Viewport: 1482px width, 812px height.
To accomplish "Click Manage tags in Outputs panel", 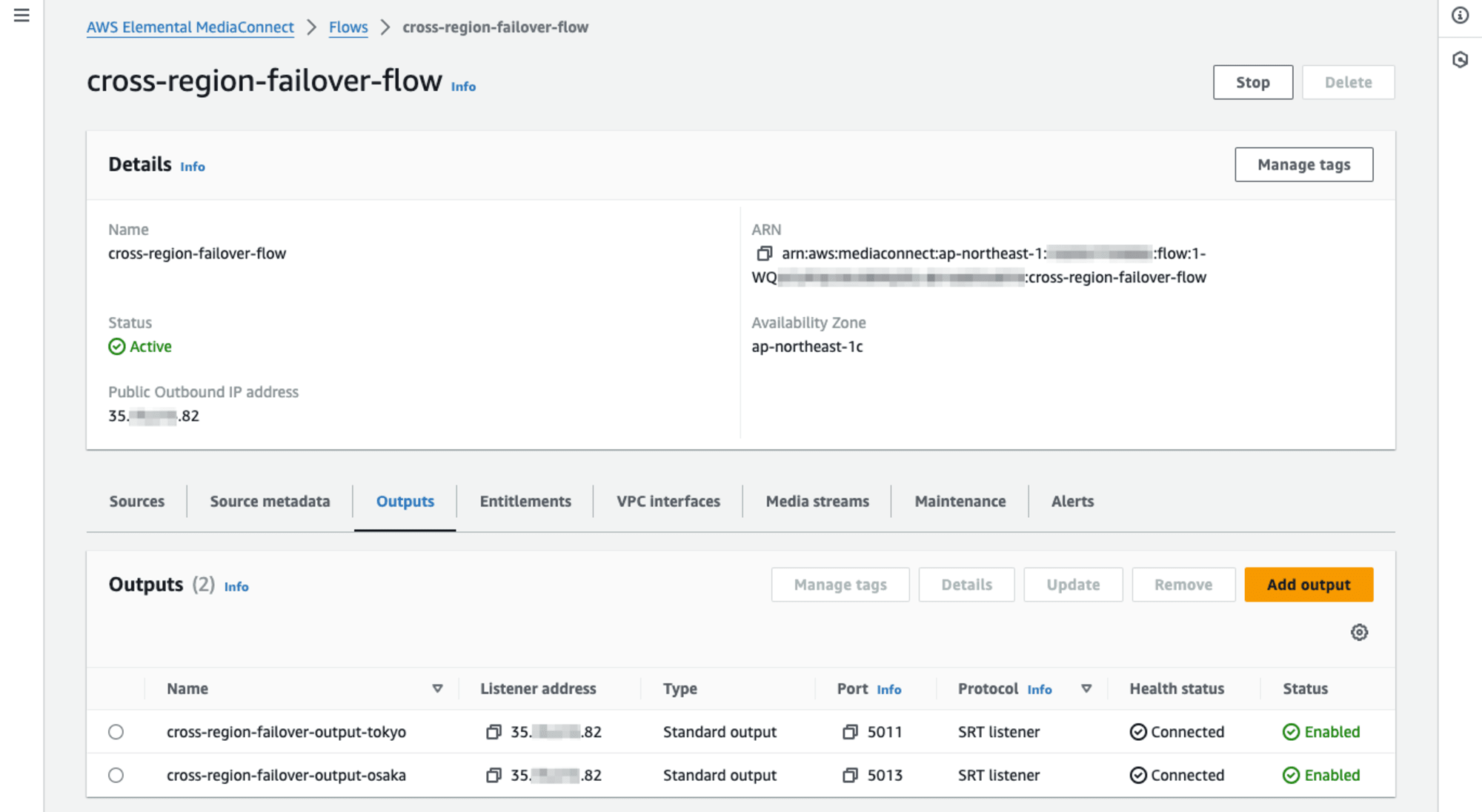I will pyautogui.click(x=840, y=585).
